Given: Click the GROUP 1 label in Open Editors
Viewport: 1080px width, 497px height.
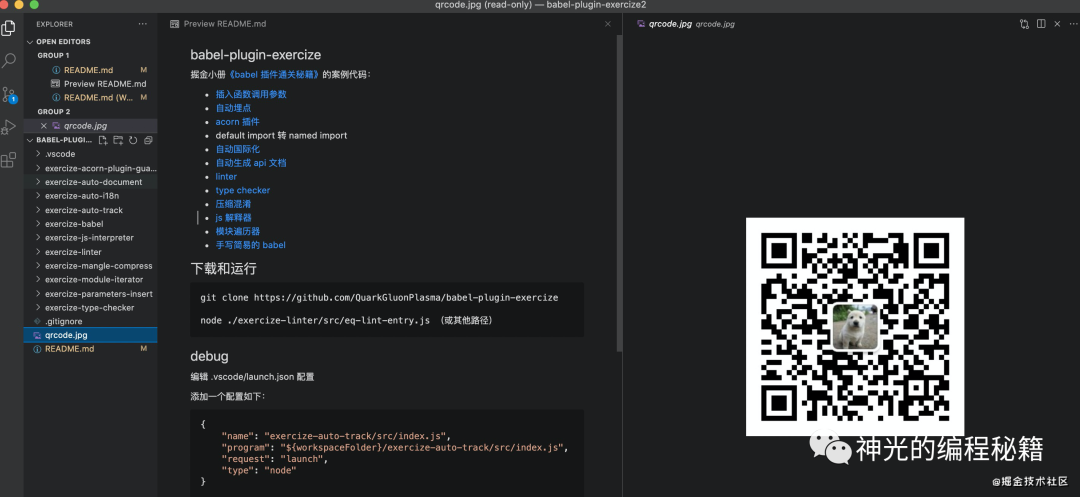Looking at the screenshot, I should pos(54,56).
